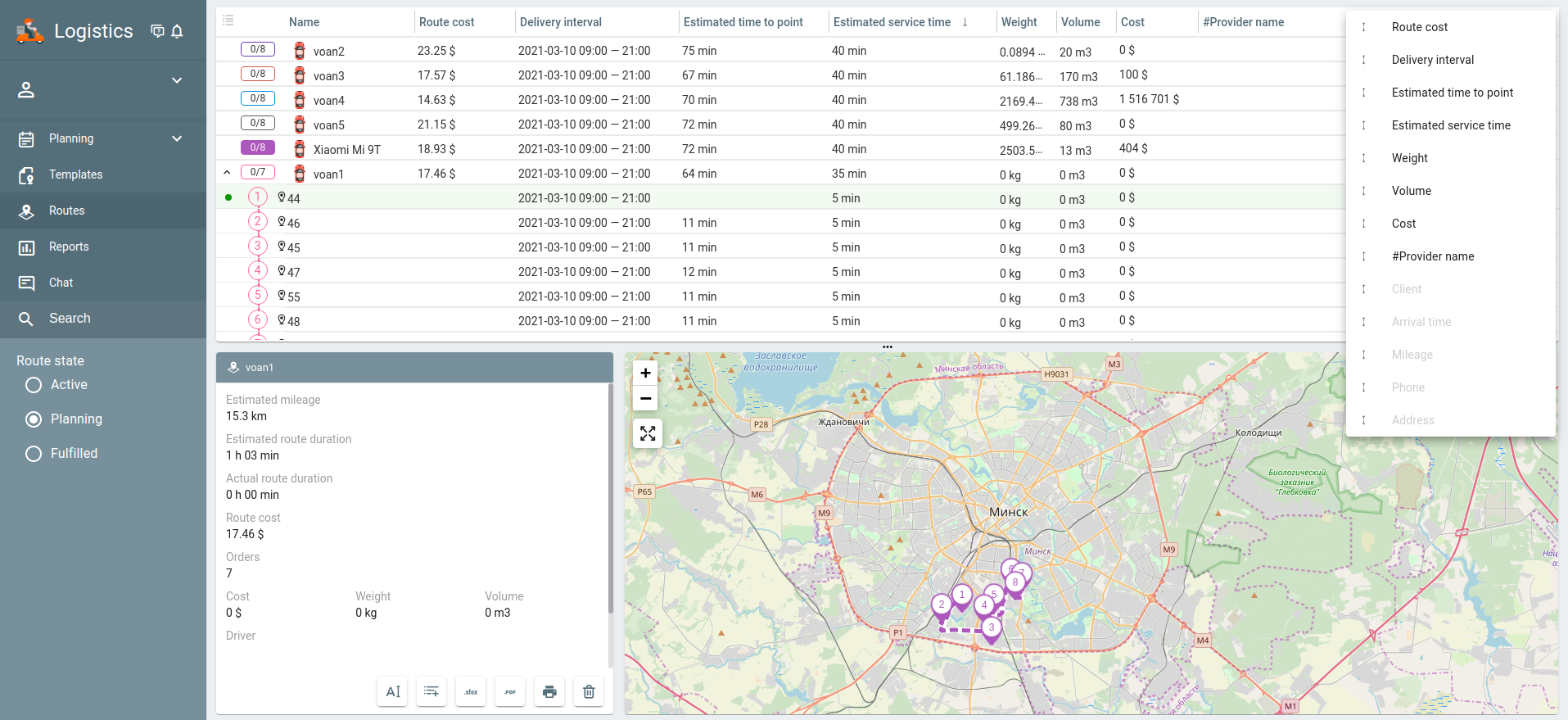Expand the user profile dropdown
The width and height of the screenshot is (1568, 720).
coord(177,80)
